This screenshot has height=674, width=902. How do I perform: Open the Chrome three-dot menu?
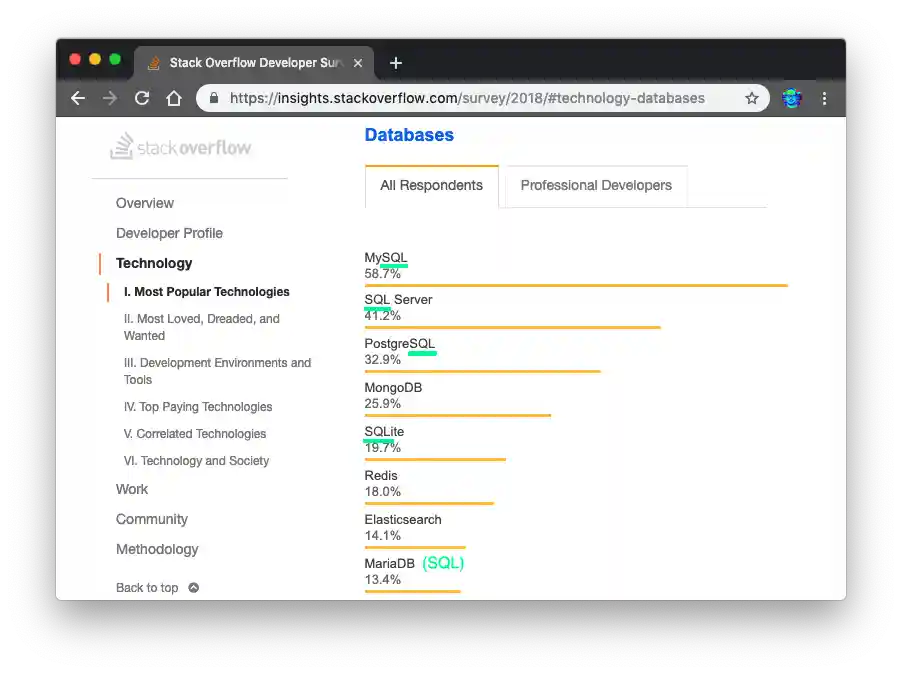[x=824, y=98]
